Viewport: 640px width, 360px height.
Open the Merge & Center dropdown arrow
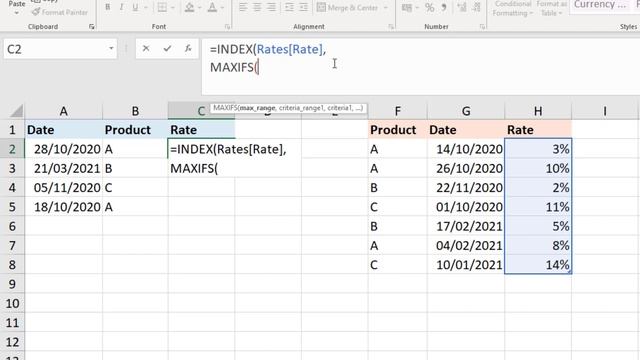tap(385, 7)
